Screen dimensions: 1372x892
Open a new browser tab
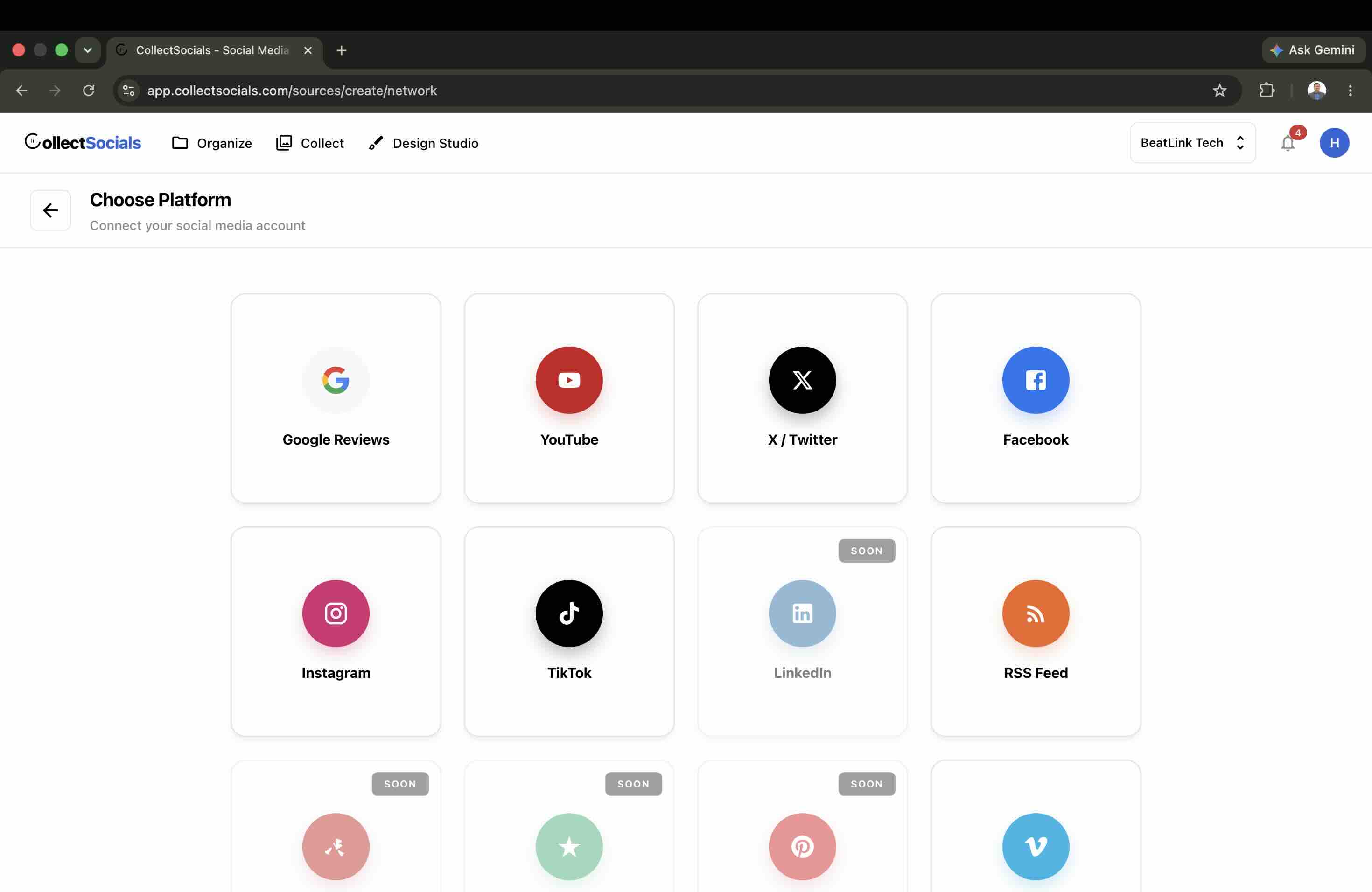tap(341, 51)
